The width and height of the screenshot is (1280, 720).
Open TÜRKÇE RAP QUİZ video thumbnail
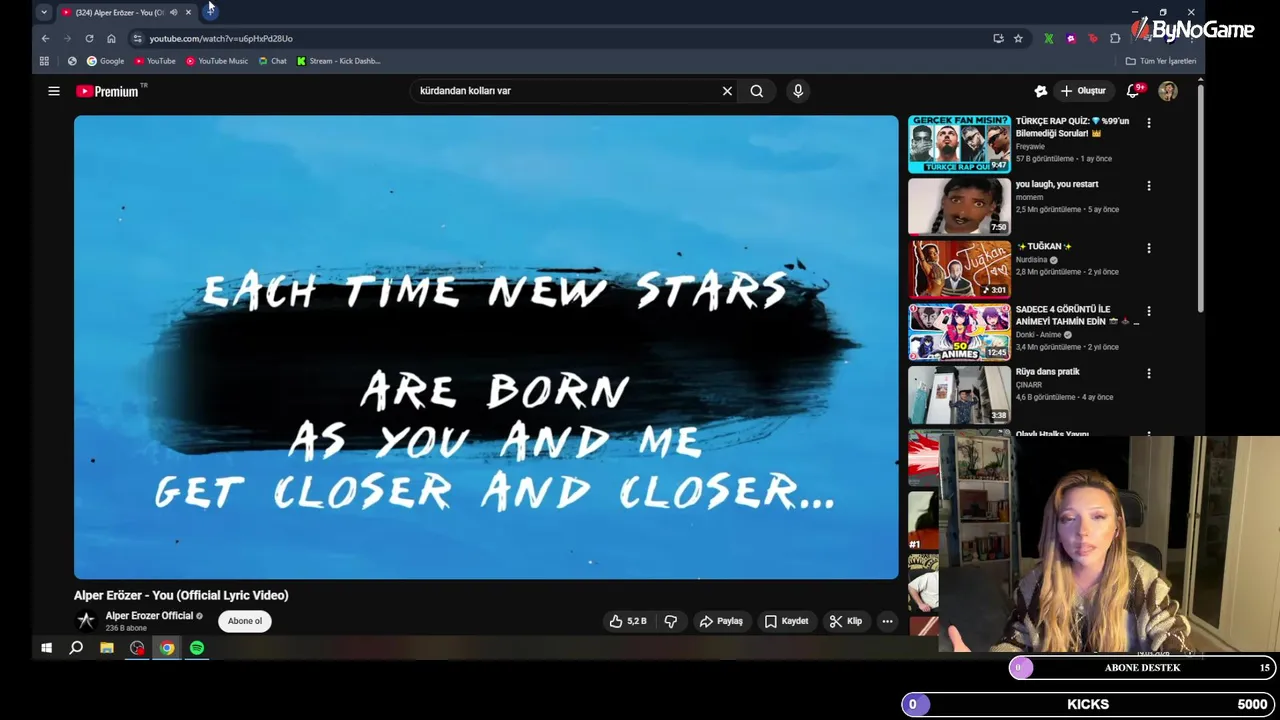tap(959, 144)
